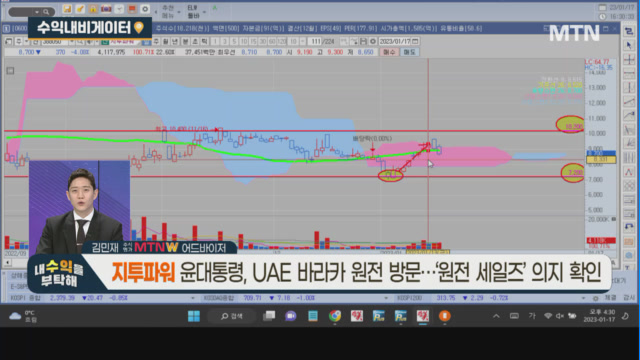The height and width of the screenshot is (360, 640).
Task: Open the ELW 툴바 menu
Action: pos(196,12)
